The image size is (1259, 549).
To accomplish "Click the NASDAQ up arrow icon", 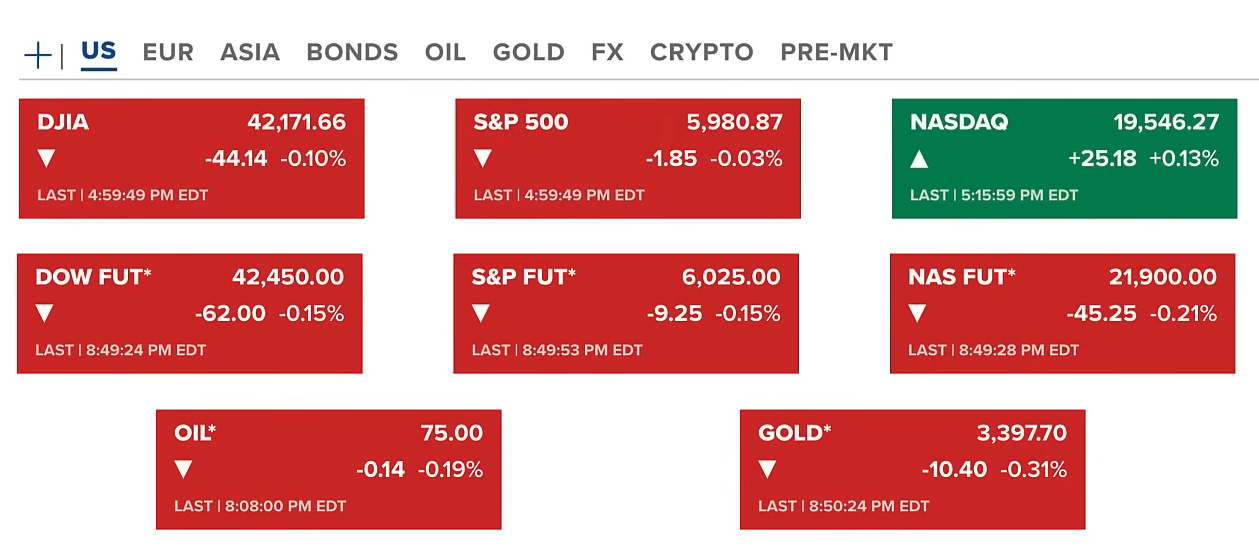I will pos(919,158).
